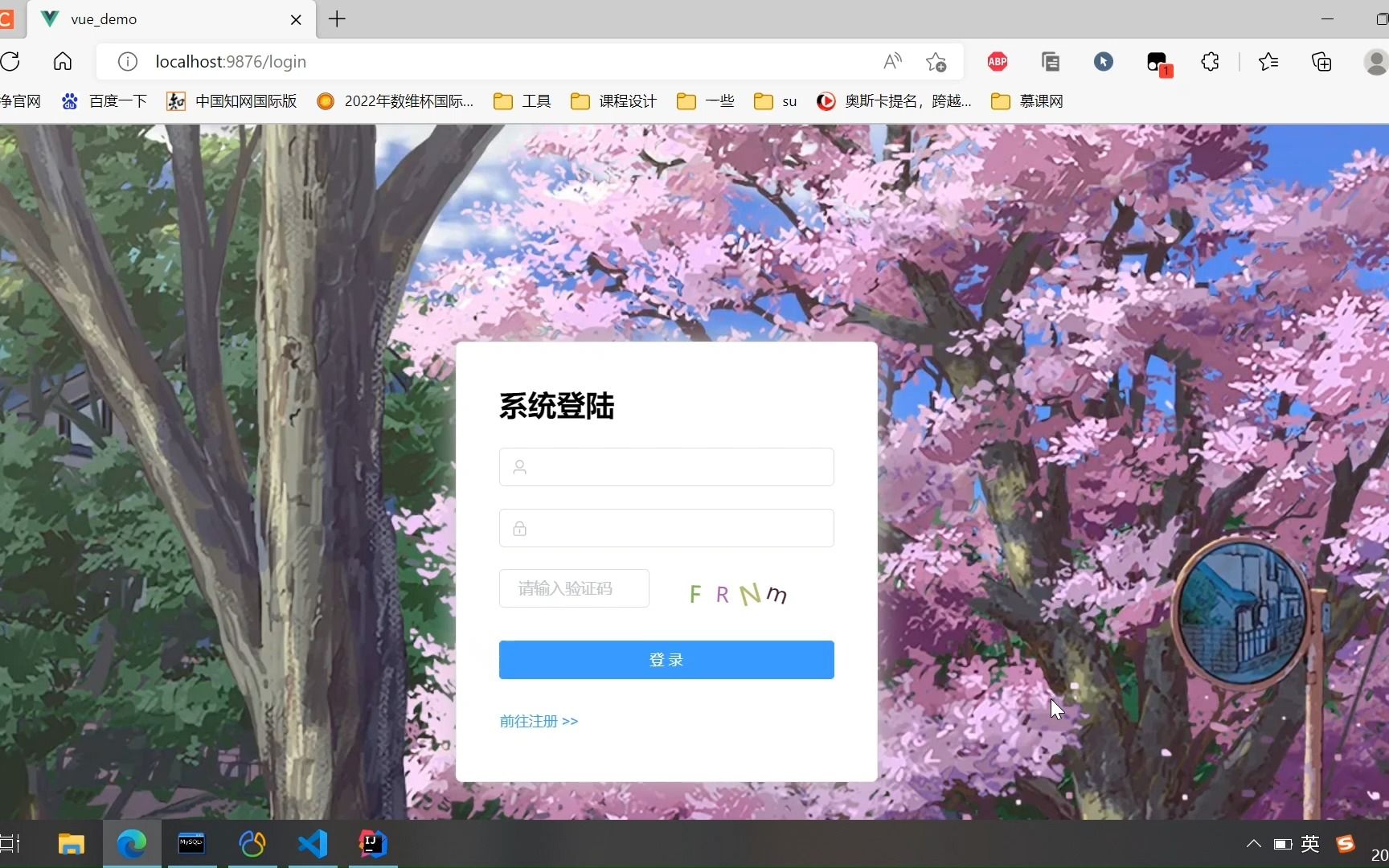The height and width of the screenshot is (868, 1389).
Task: Focus the password input field
Action: [x=666, y=528]
